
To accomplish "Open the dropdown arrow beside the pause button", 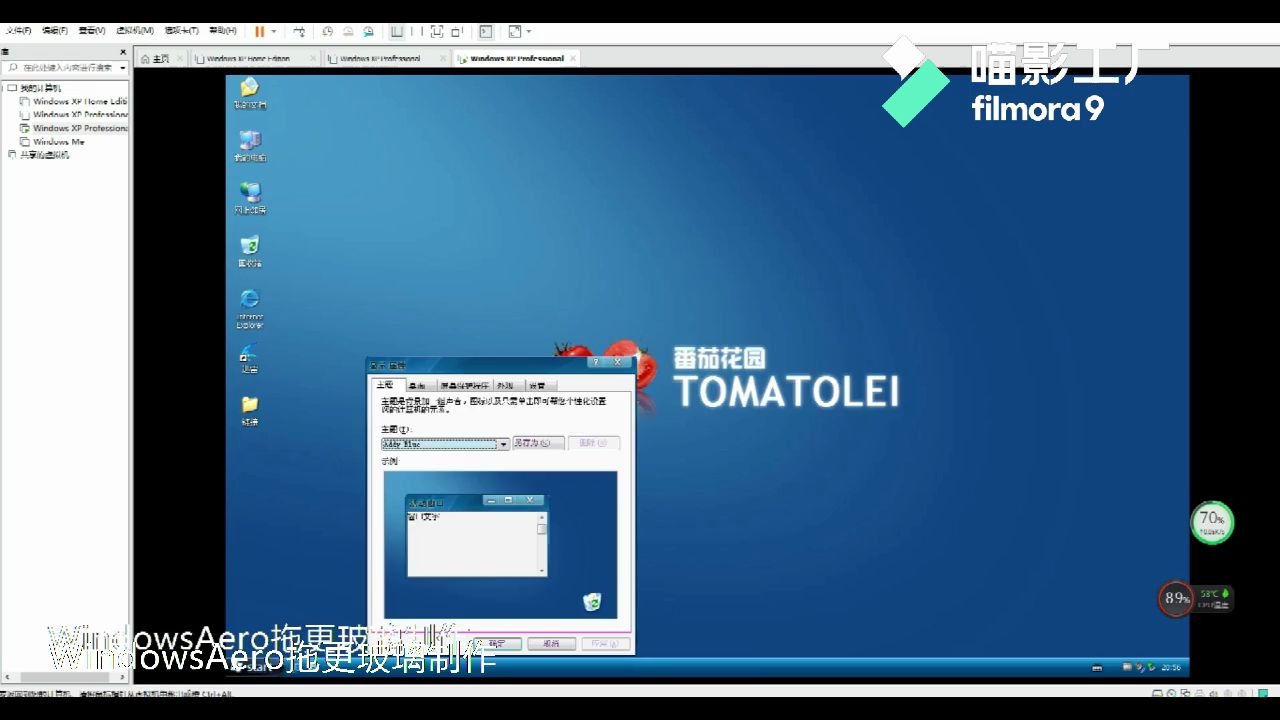I will (273, 31).
